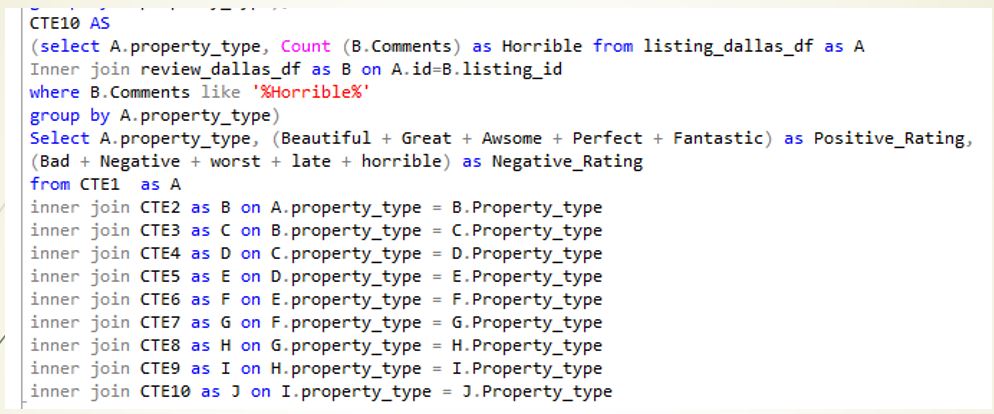Click the pink 'Count' function keyword
The width and height of the screenshot is (994, 414).
(306, 46)
